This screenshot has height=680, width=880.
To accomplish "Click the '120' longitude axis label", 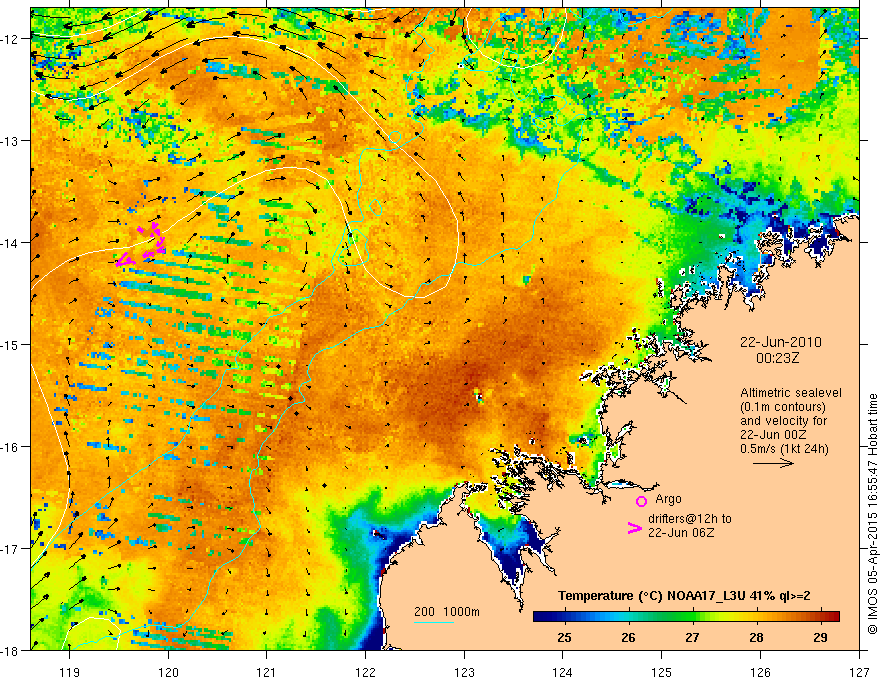I will pos(168,672).
